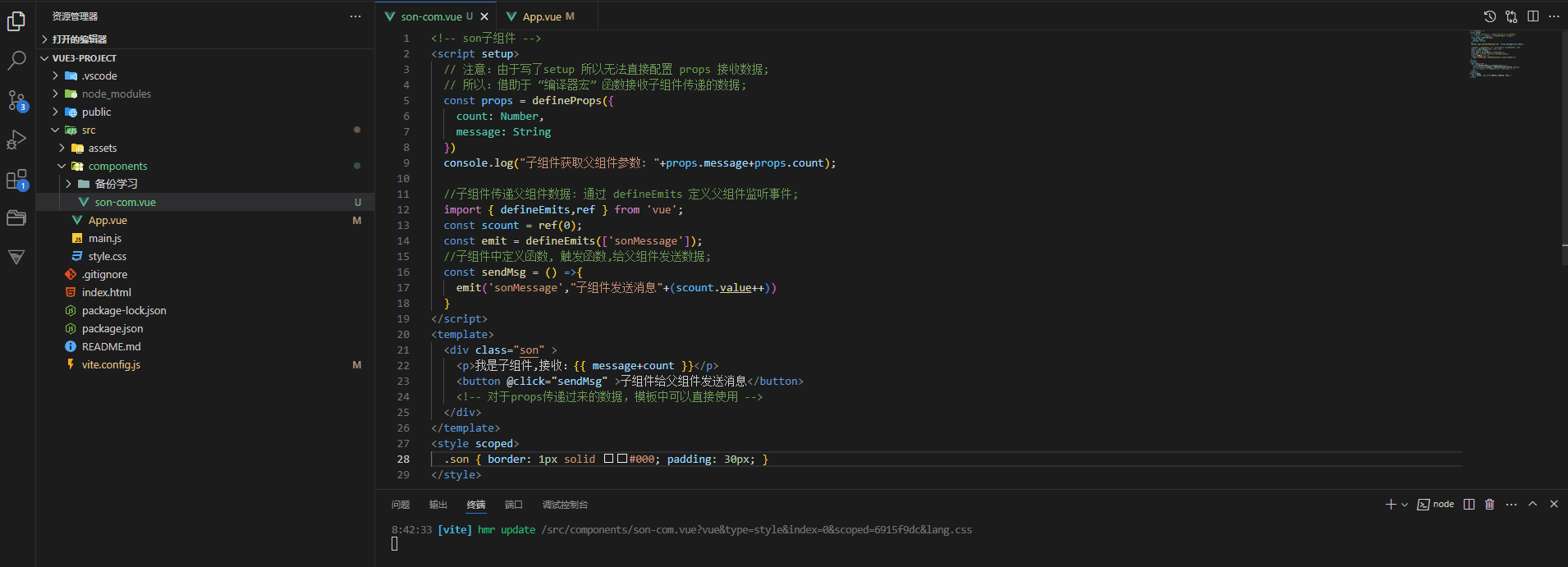
Task: Open editor more actions menu
Action: tap(1554, 16)
